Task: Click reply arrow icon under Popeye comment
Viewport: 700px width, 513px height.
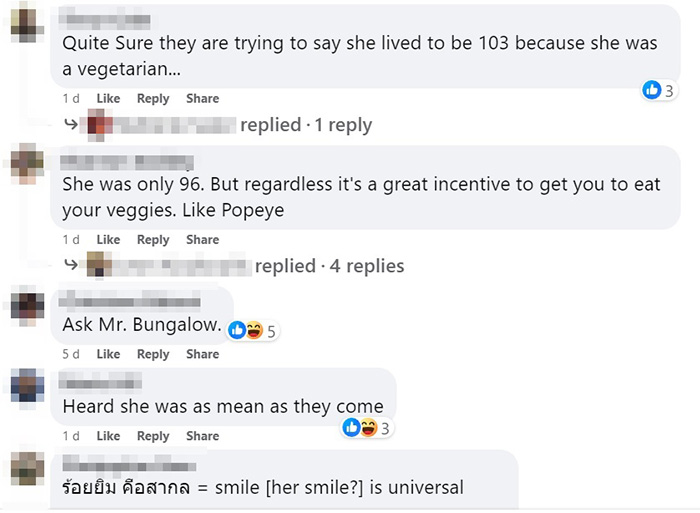Action: [71, 266]
